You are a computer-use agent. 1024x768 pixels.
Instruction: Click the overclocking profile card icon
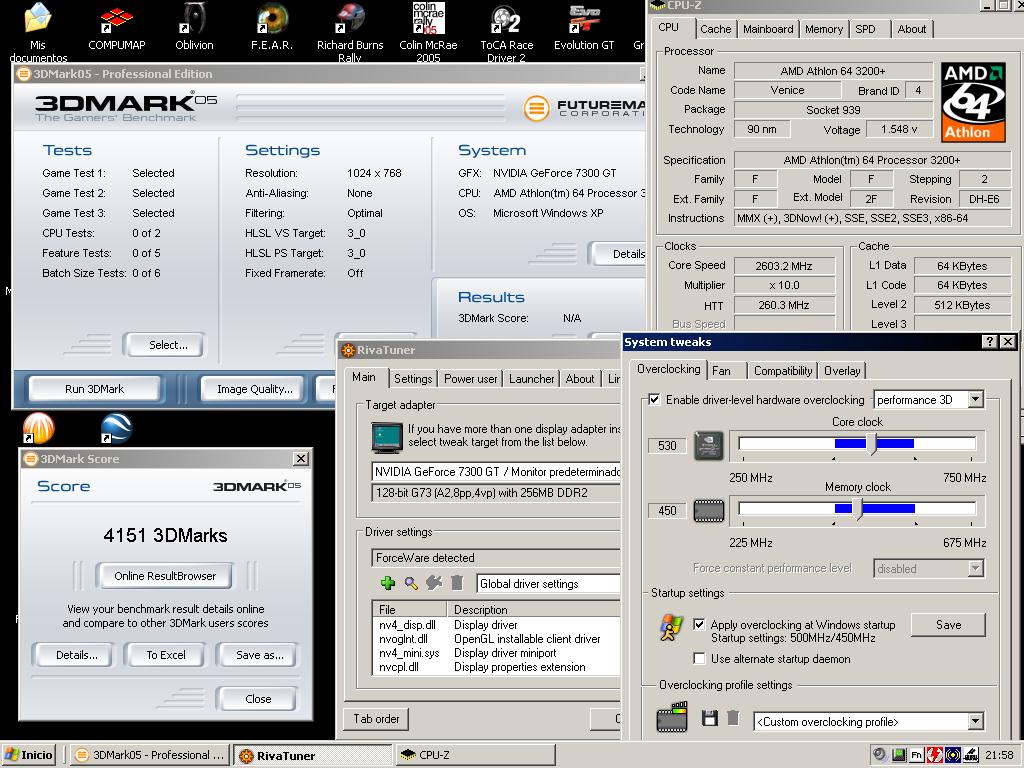coord(671,716)
